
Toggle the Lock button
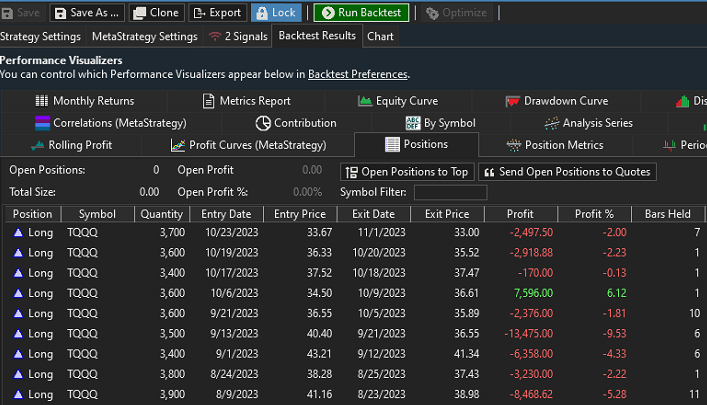pos(275,13)
